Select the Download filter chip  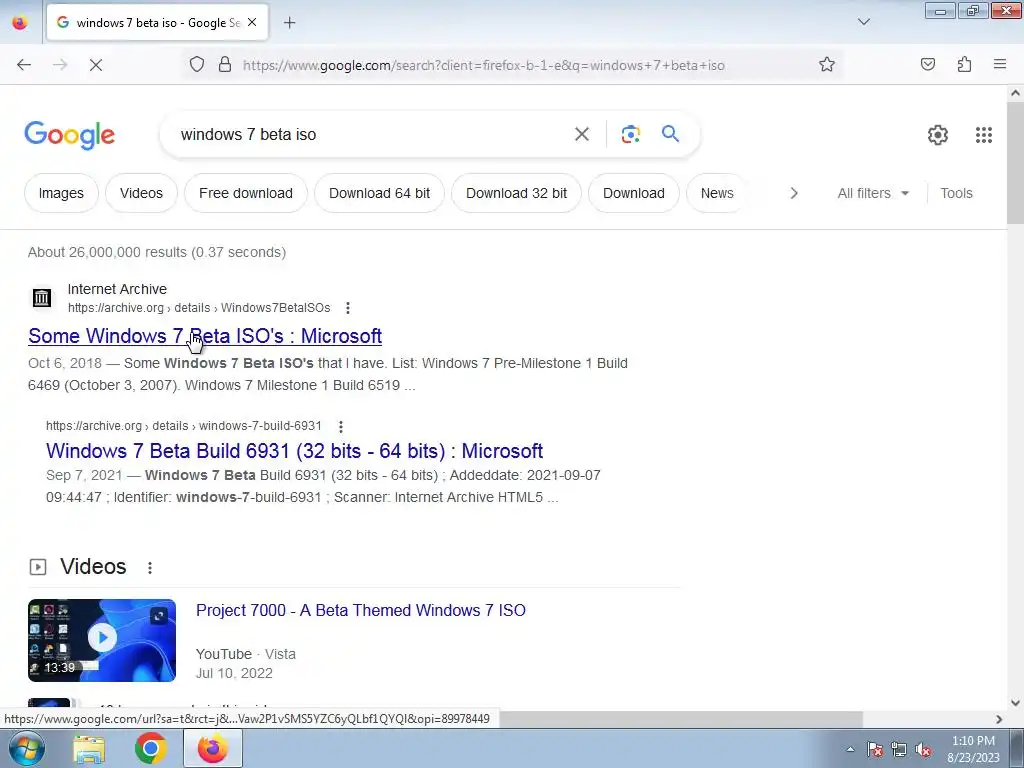[633, 193]
